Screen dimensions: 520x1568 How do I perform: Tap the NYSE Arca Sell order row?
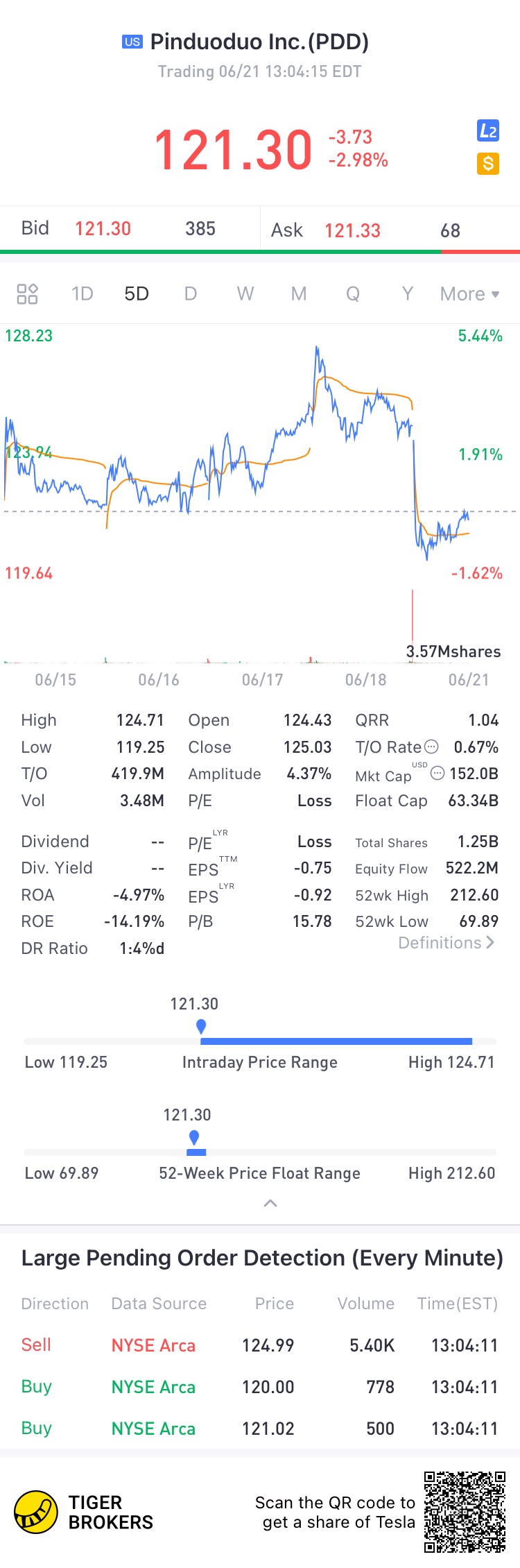(259, 1345)
